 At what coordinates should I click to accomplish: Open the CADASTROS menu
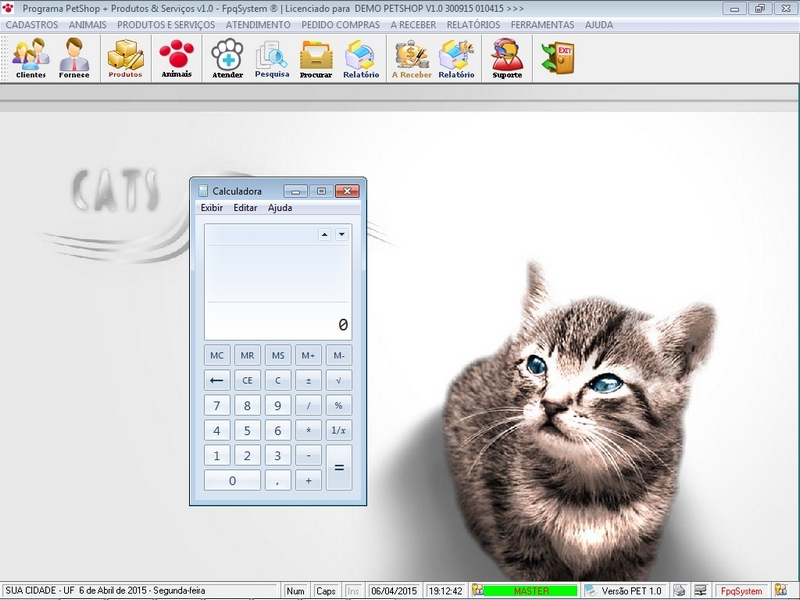click(32, 24)
